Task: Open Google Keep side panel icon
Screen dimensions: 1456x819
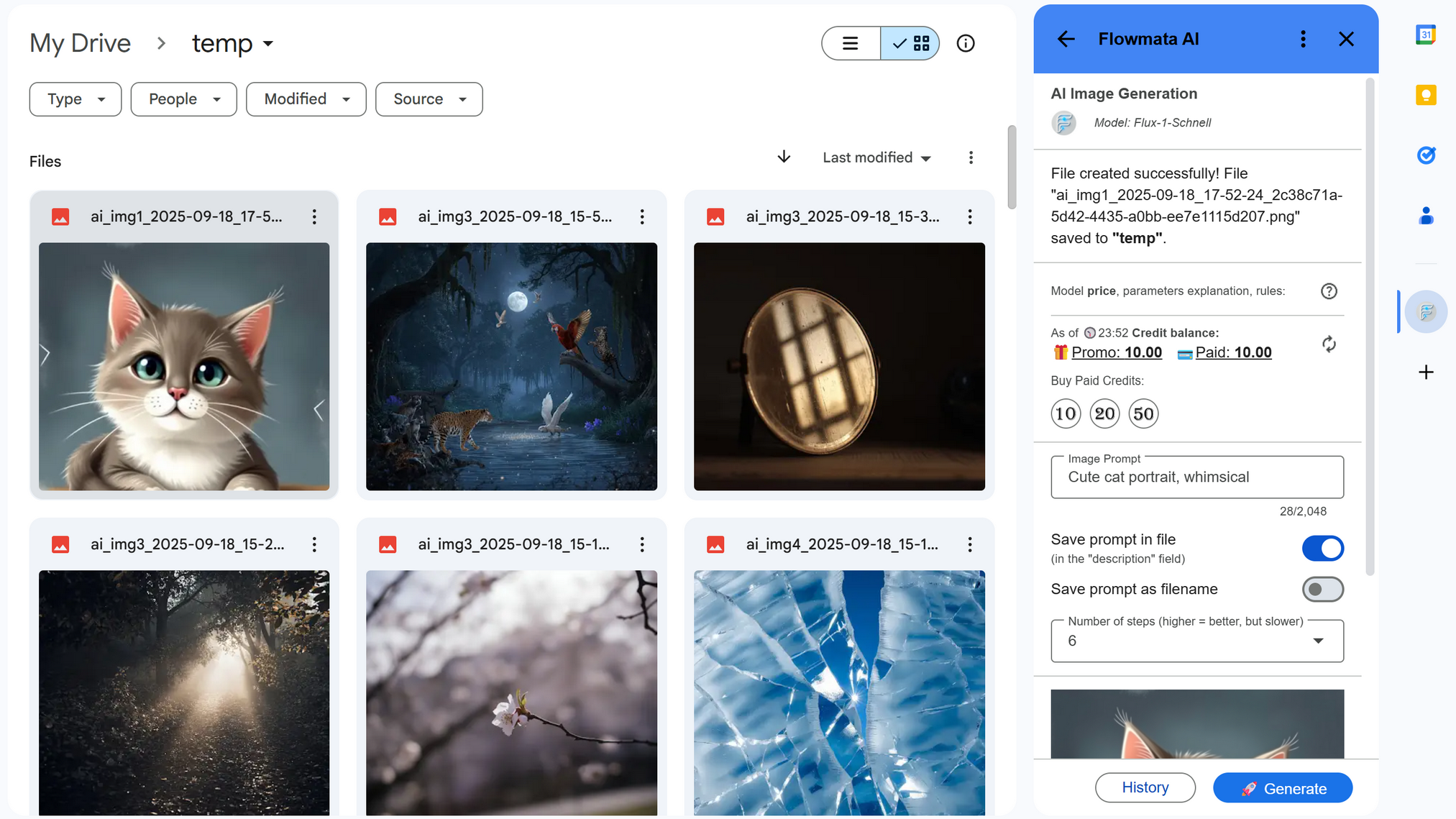Action: [1425, 95]
